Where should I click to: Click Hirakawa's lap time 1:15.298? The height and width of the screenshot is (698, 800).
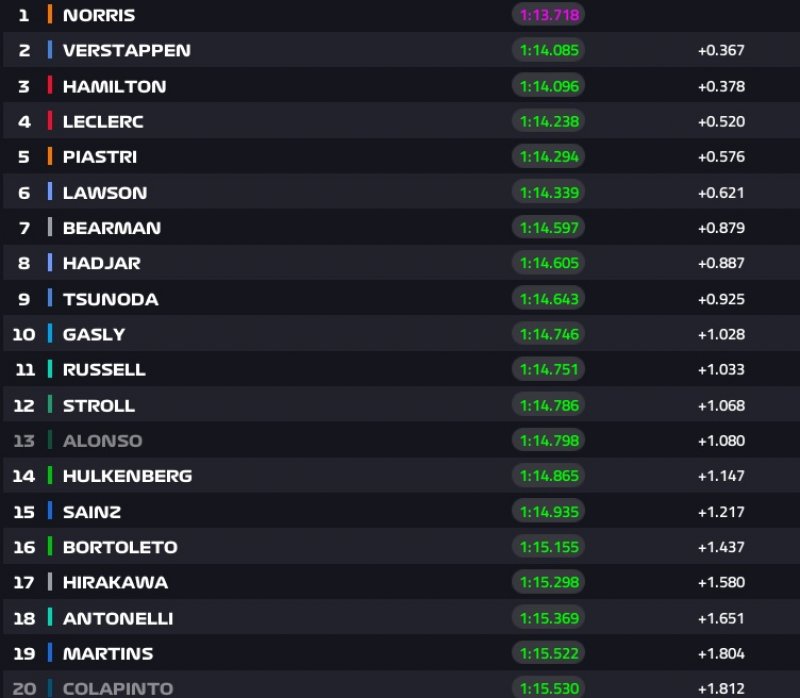[x=549, y=582]
